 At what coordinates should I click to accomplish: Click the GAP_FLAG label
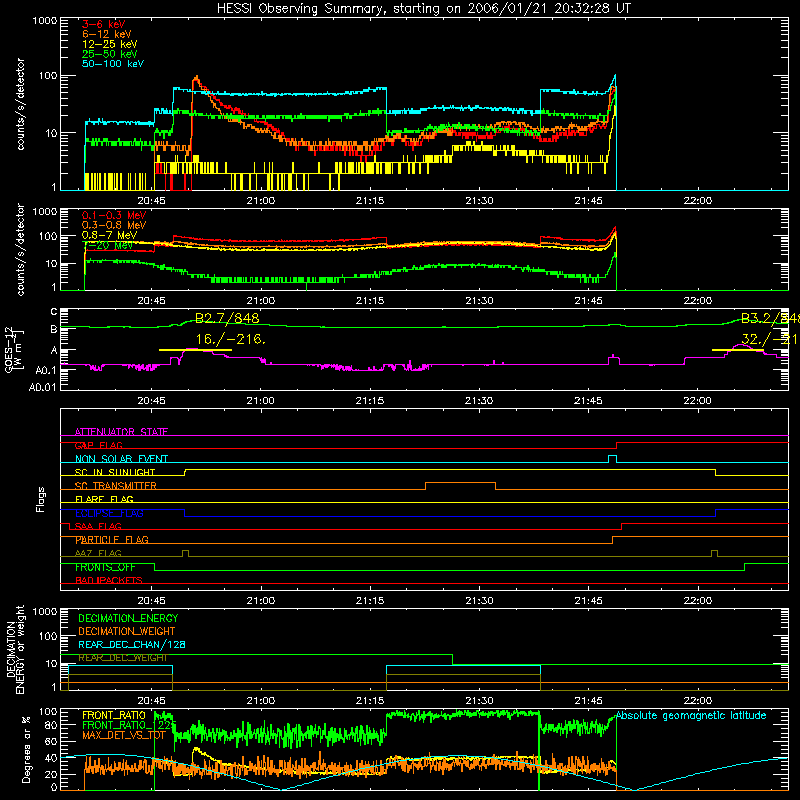tap(98, 445)
